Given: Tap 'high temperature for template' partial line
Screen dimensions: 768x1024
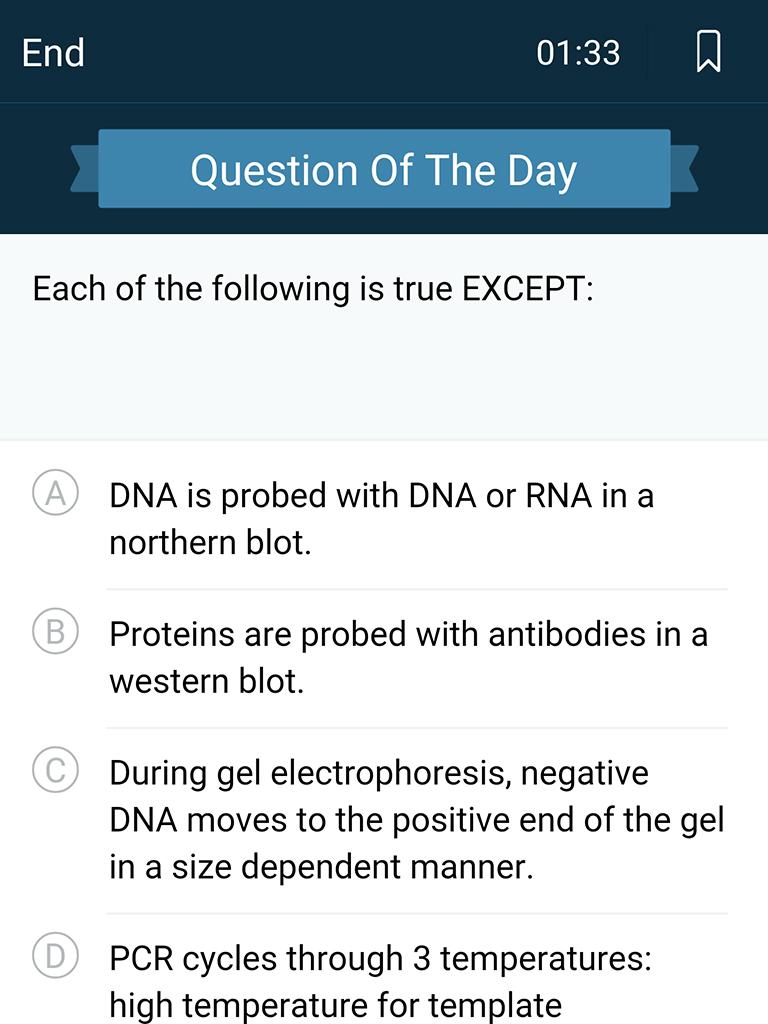Looking at the screenshot, I should click(336, 1006).
